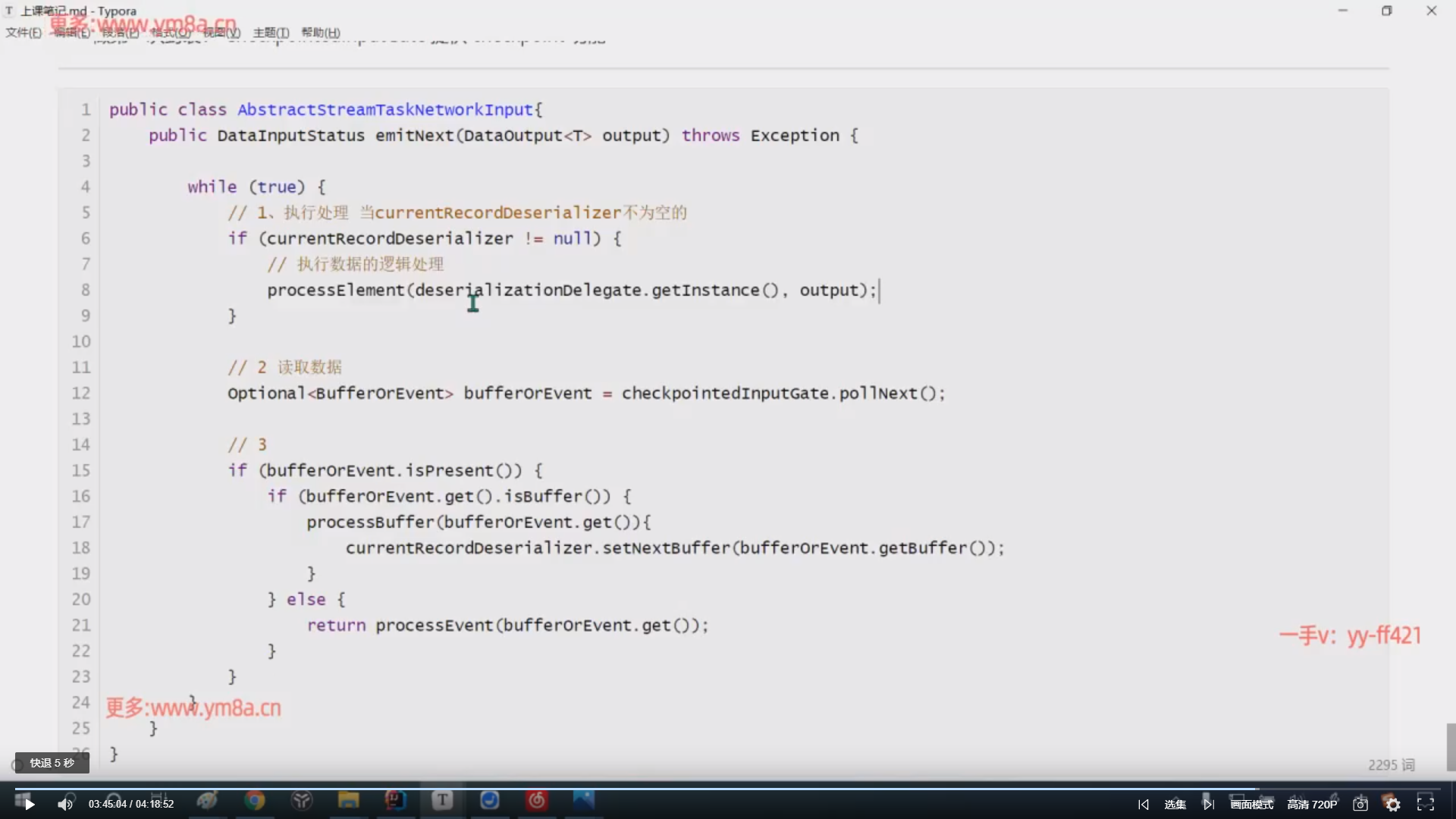Click Chrome icon in taskbar
Viewport: 1456px width, 819px height.
click(255, 801)
